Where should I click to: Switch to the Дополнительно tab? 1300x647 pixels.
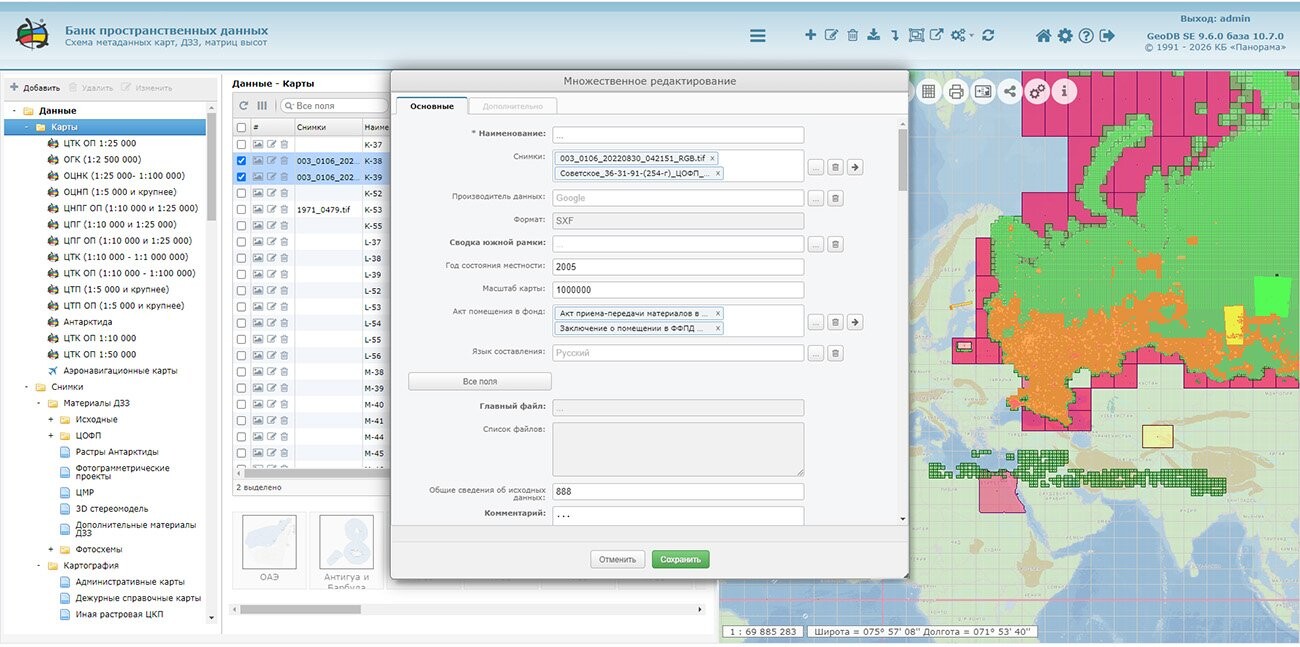(x=512, y=106)
